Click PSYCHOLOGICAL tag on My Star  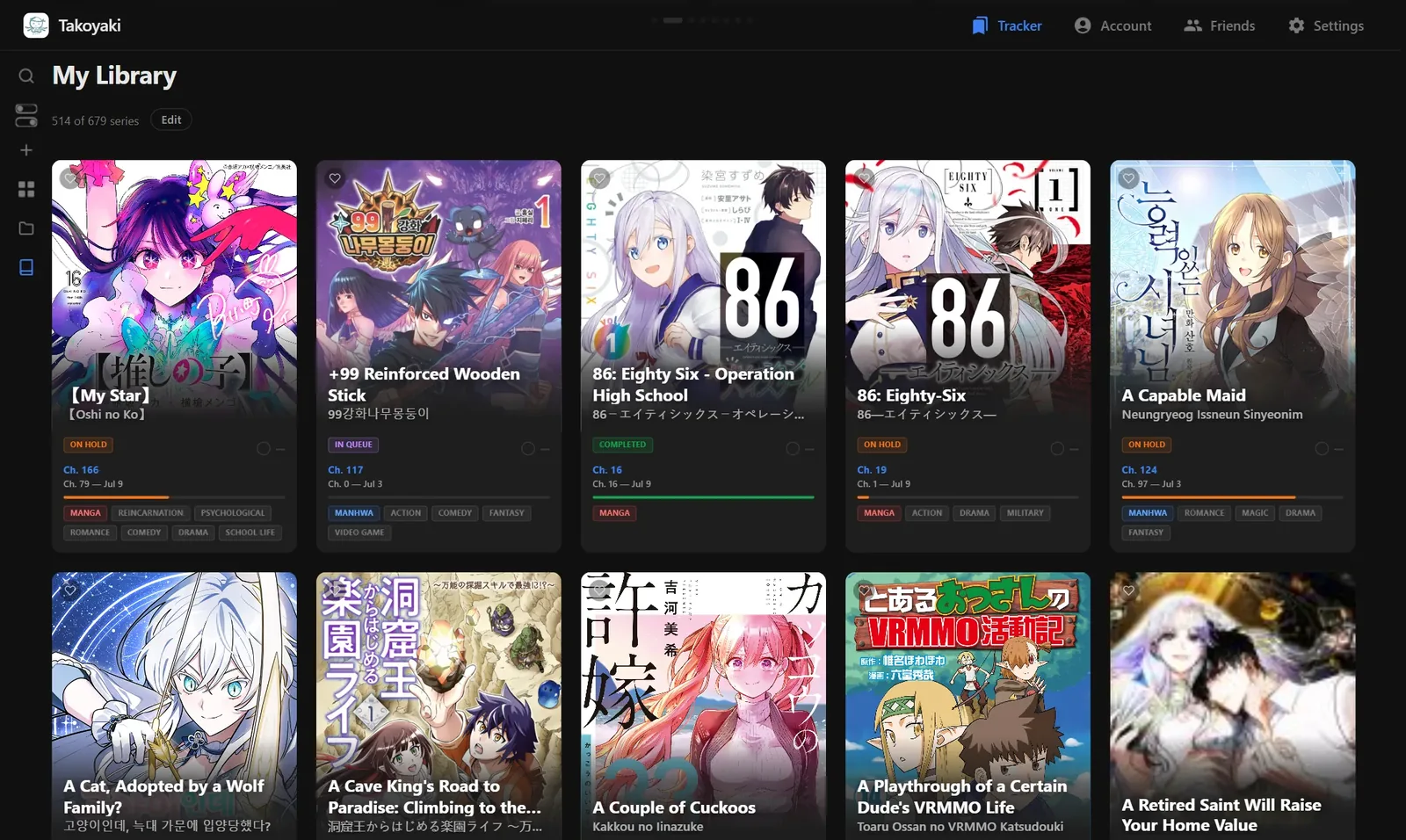(x=233, y=513)
